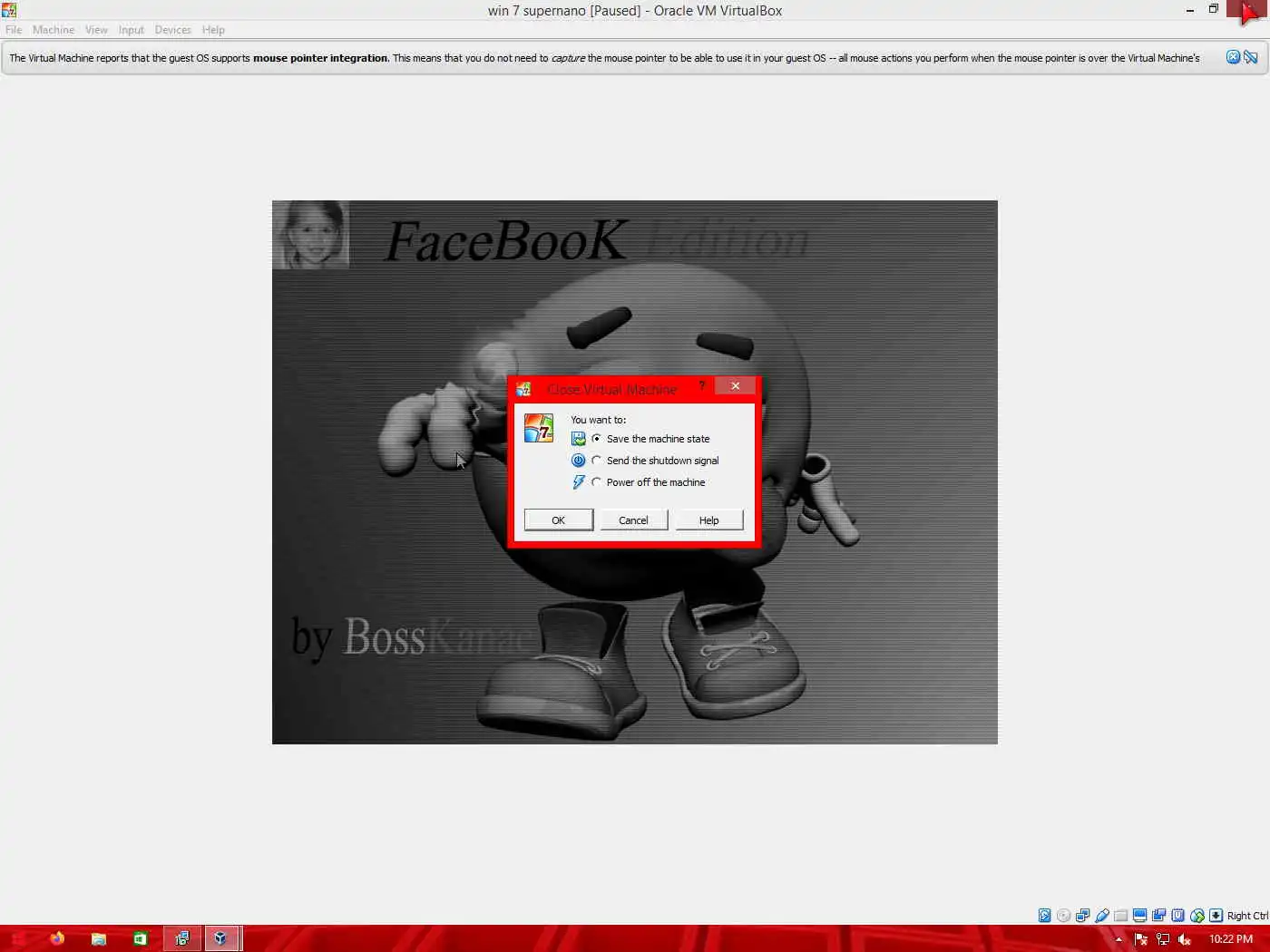1270x952 pixels.
Task: Dismiss the mouse pointer integration notification
Action: [1233, 57]
